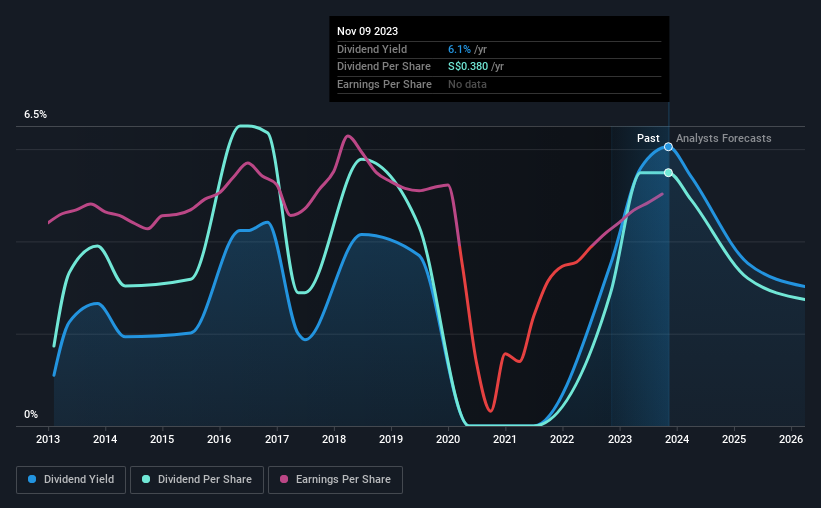Click the 2015 x-axis label
The image size is (821, 508).
pyautogui.click(x=162, y=439)
